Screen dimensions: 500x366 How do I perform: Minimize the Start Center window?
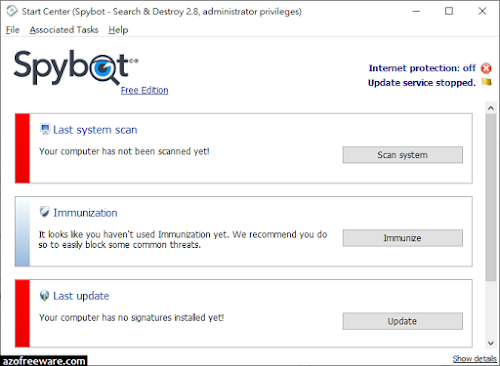click(x=416, y=11)
